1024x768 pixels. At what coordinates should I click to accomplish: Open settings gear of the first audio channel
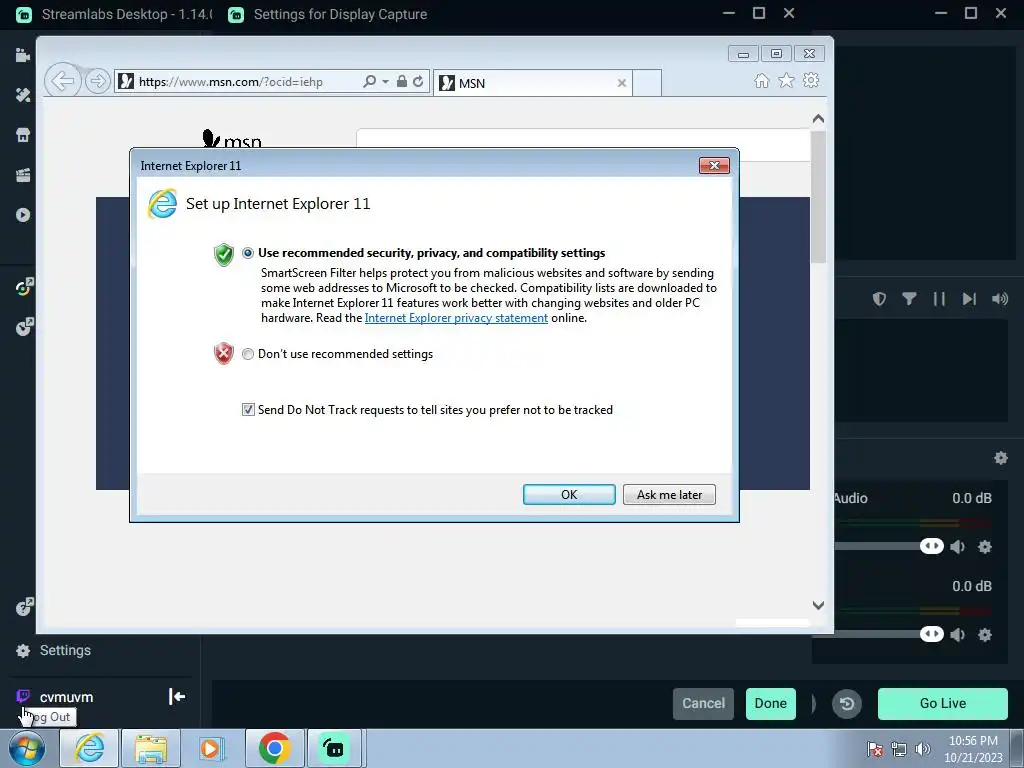coord(985,547)
